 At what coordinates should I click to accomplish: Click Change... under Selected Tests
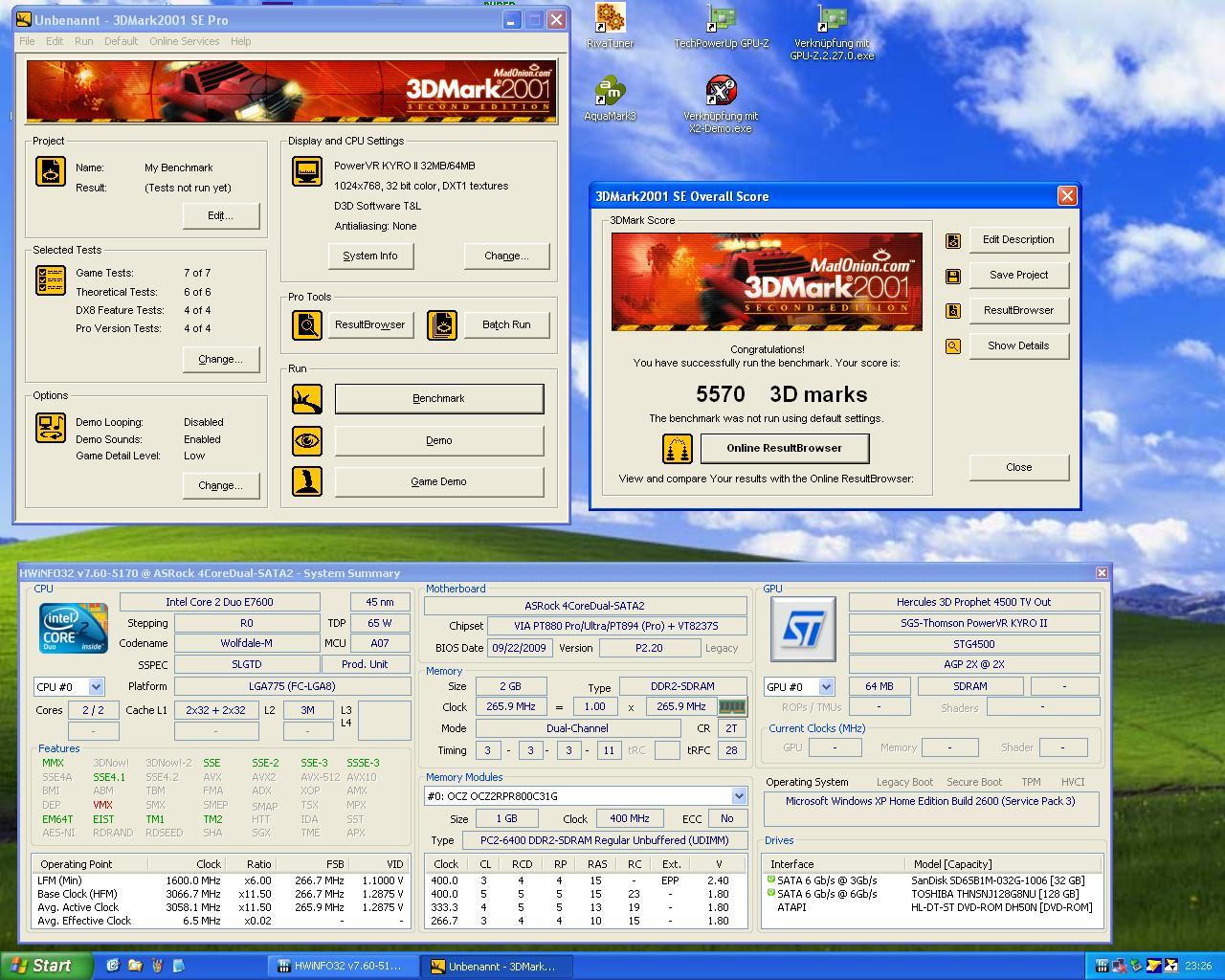coord(221,359)
